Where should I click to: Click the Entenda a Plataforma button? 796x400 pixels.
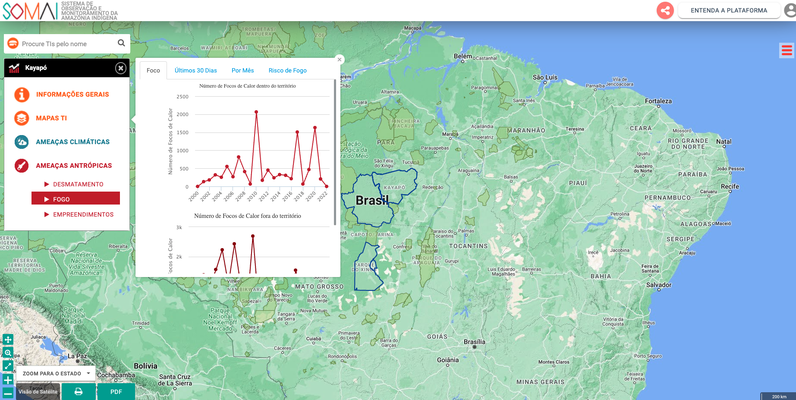(729, 10)
